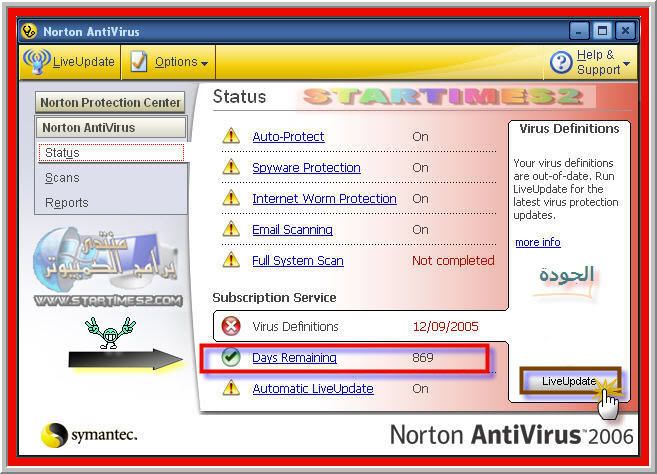The image size is (657, 474).
Task: Click the 869 days remaining value
Action: [x=423, y=357]
